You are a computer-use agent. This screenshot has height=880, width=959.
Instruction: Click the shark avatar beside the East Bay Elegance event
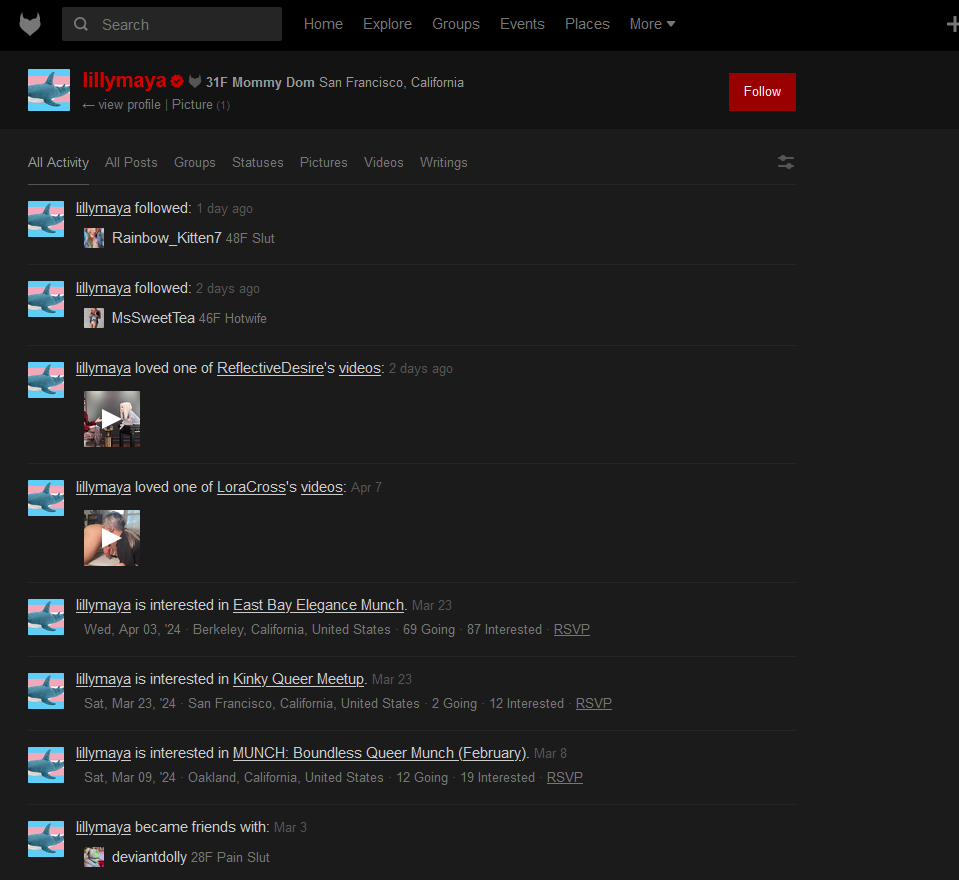pyautogui.click(x=46, y=616)
